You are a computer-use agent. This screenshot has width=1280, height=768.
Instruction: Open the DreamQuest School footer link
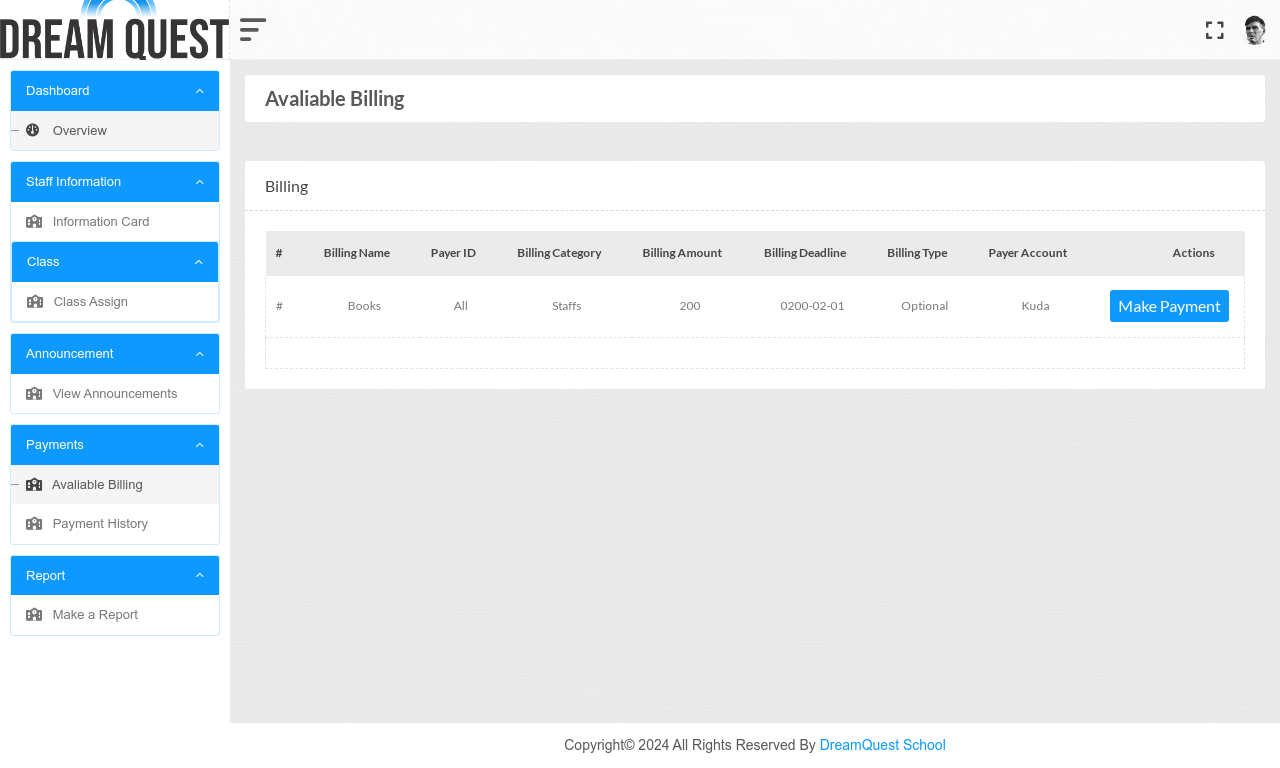click(882, 745)
